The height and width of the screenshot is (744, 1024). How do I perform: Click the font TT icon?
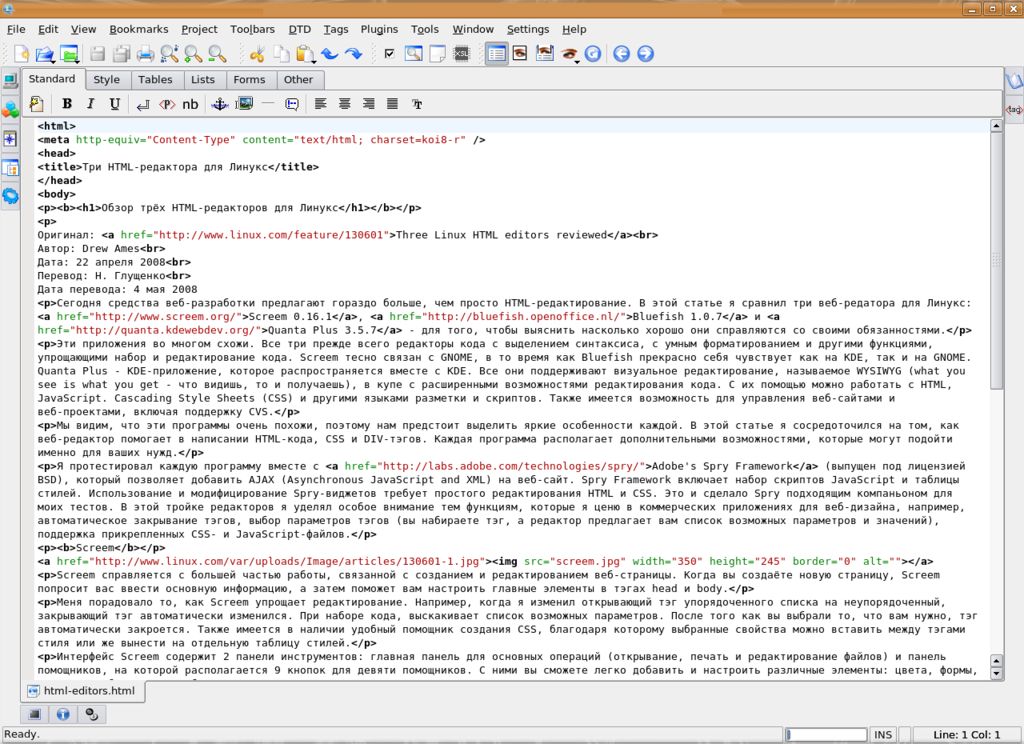(x=417, y=104)
